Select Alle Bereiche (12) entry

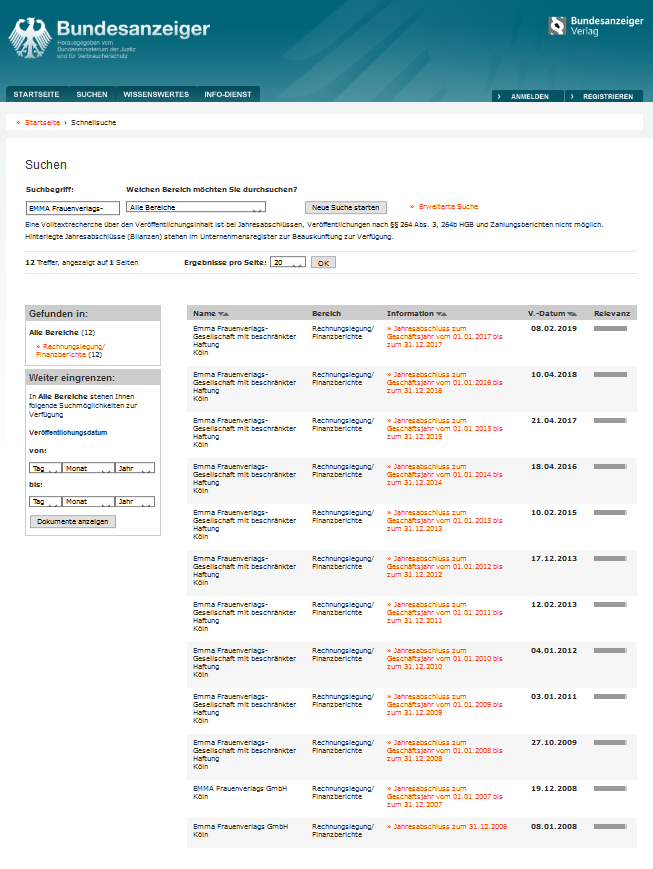[x=62, y=333]
